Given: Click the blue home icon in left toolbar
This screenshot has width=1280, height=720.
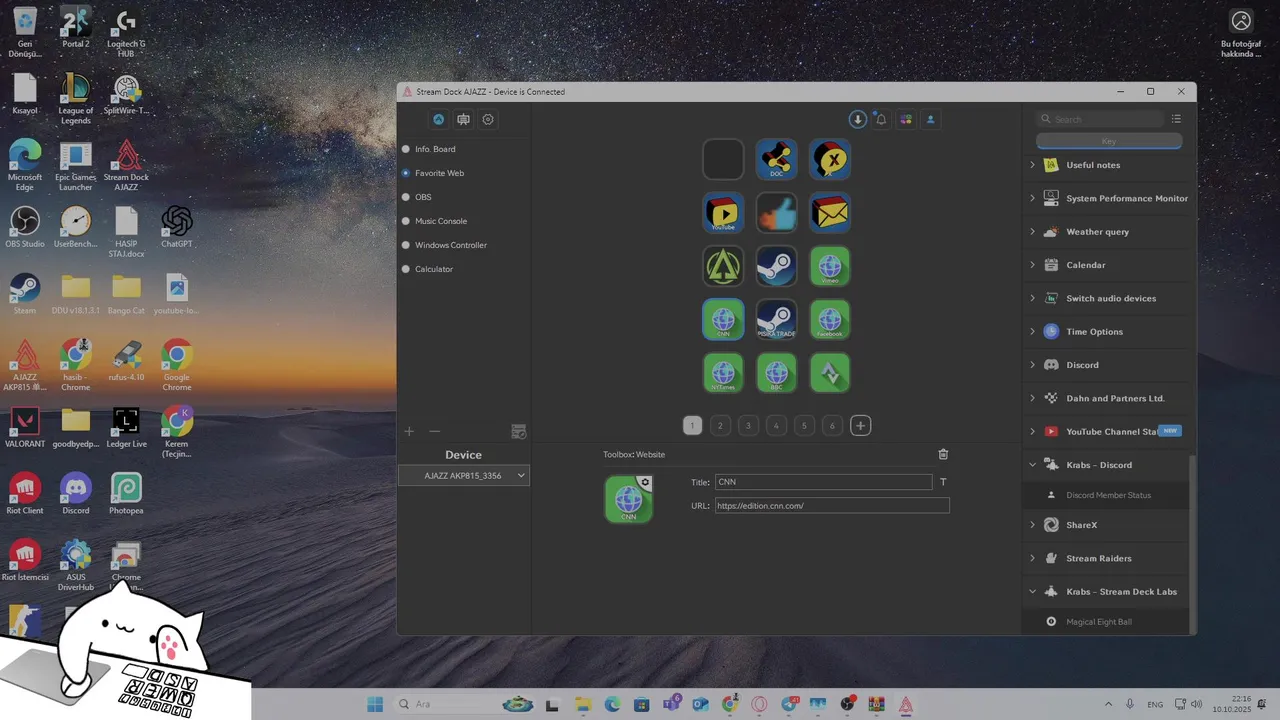Looking at the screenshot, I should (438, 119).
